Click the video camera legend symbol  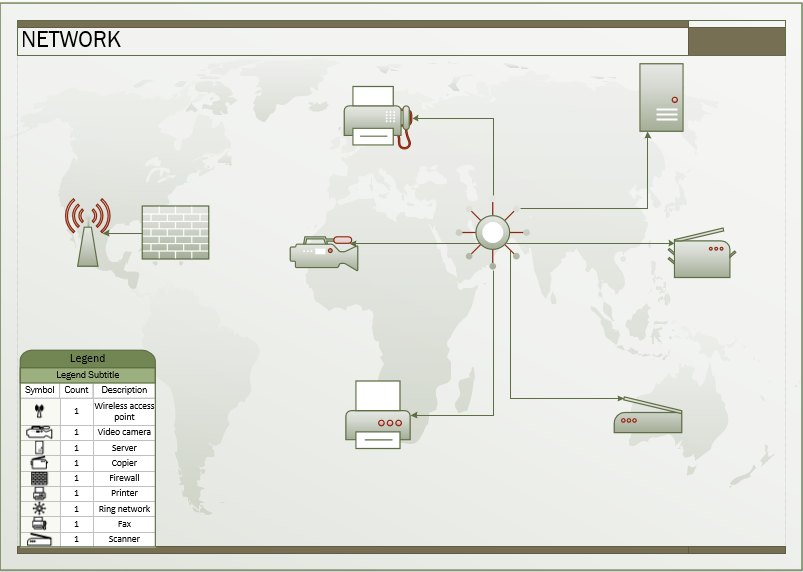click(39, 432)
